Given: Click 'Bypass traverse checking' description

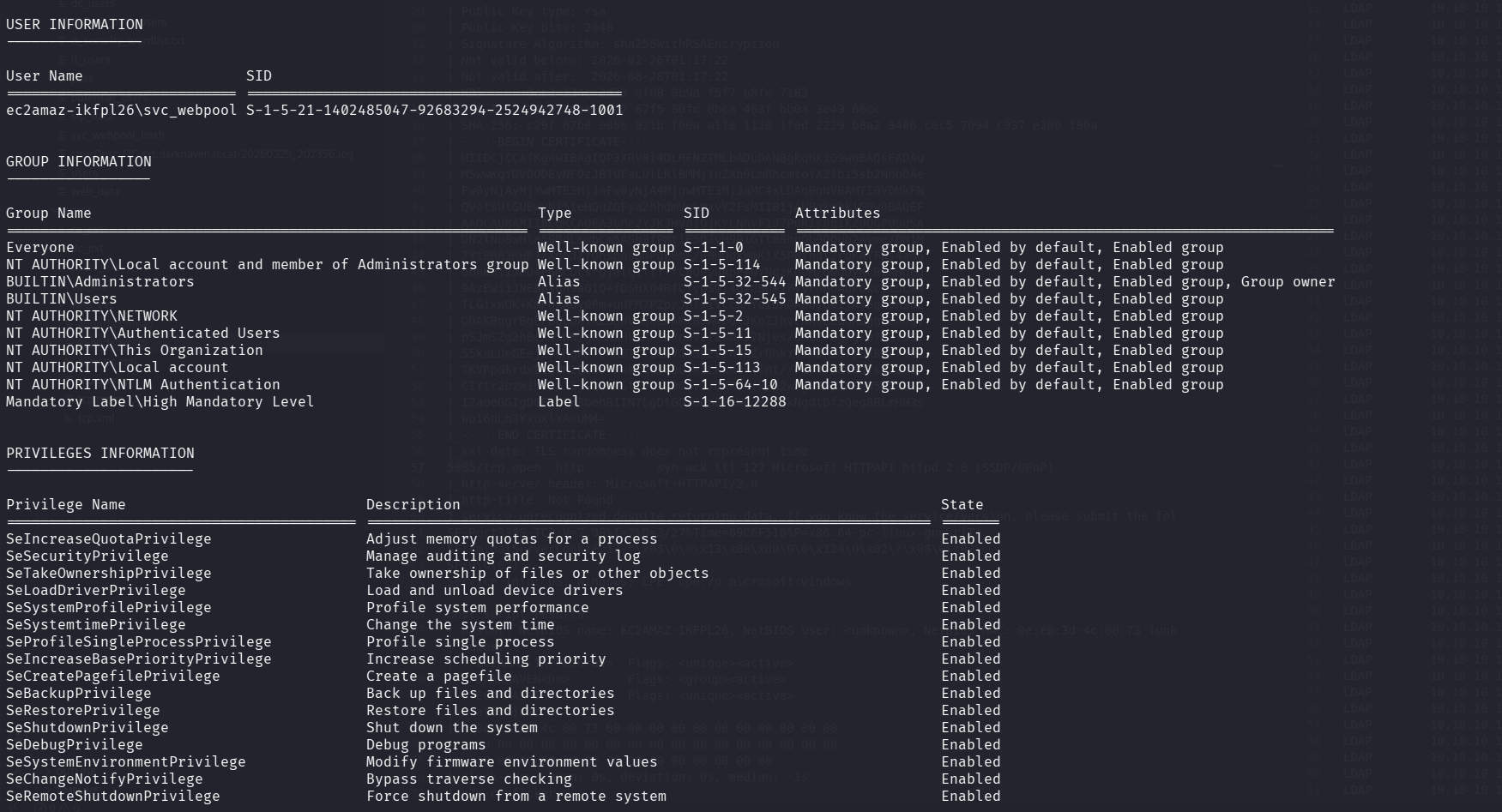Looking at the screenshot, I should tap(469, 779).
